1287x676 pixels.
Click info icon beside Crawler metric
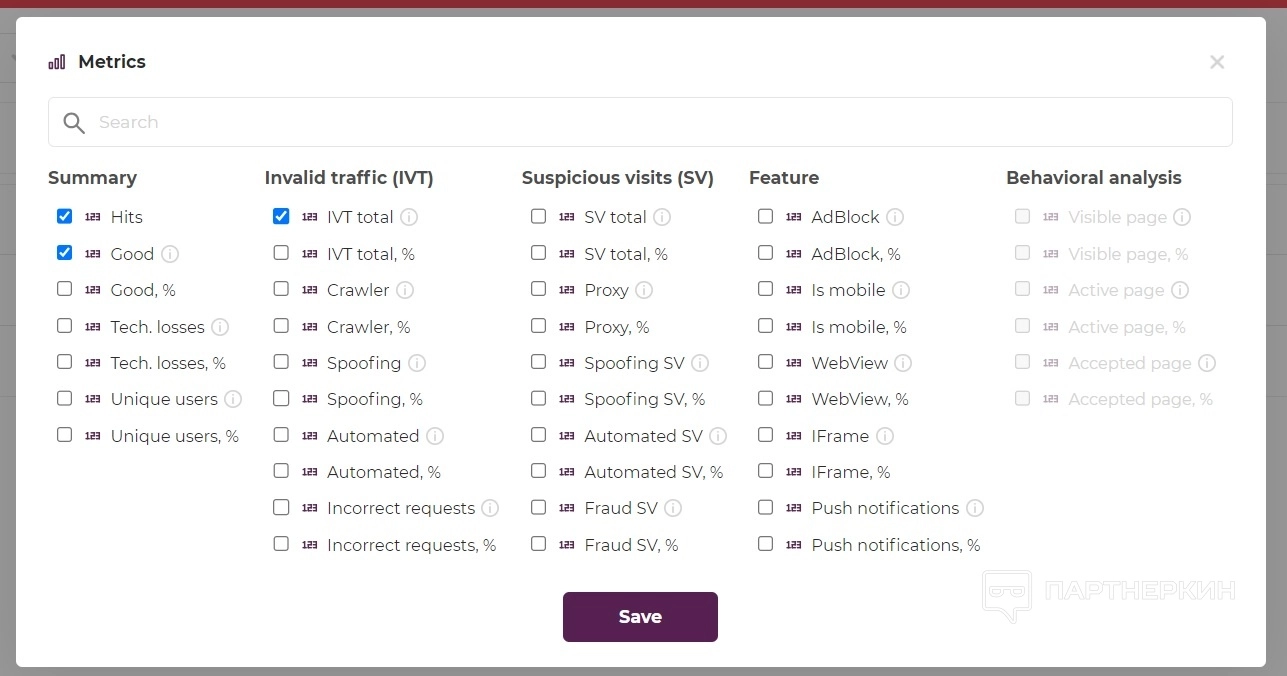pyautogui.click(x=405, y=290)
